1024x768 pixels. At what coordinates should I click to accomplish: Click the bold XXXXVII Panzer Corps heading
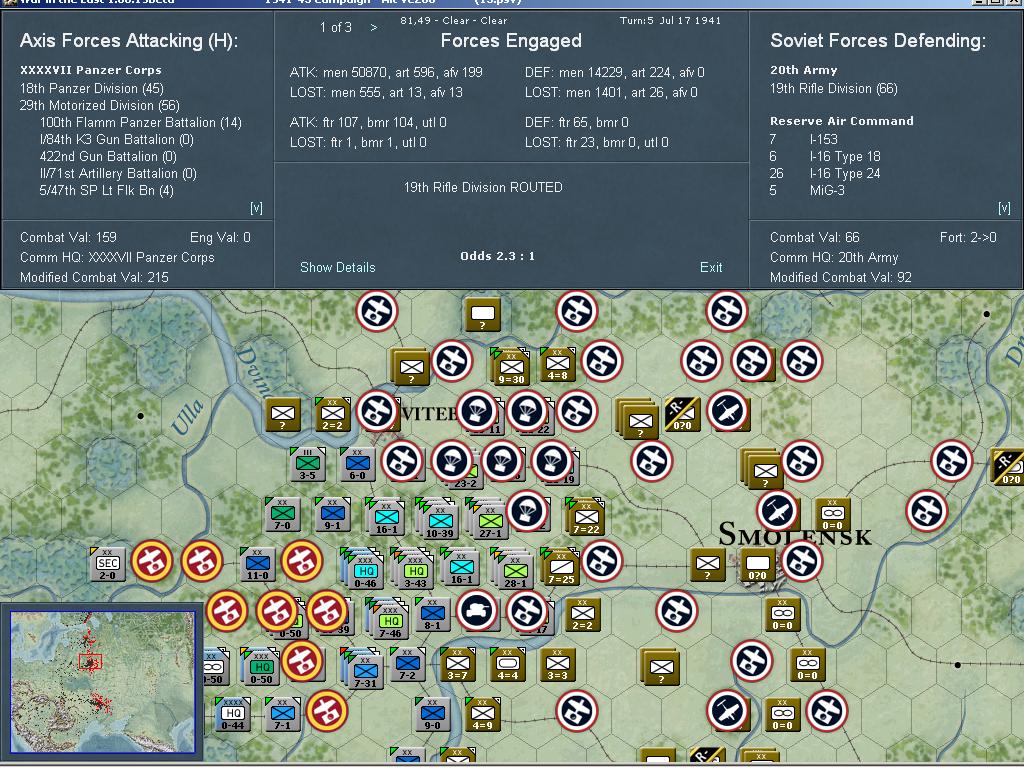click(91, 70)
